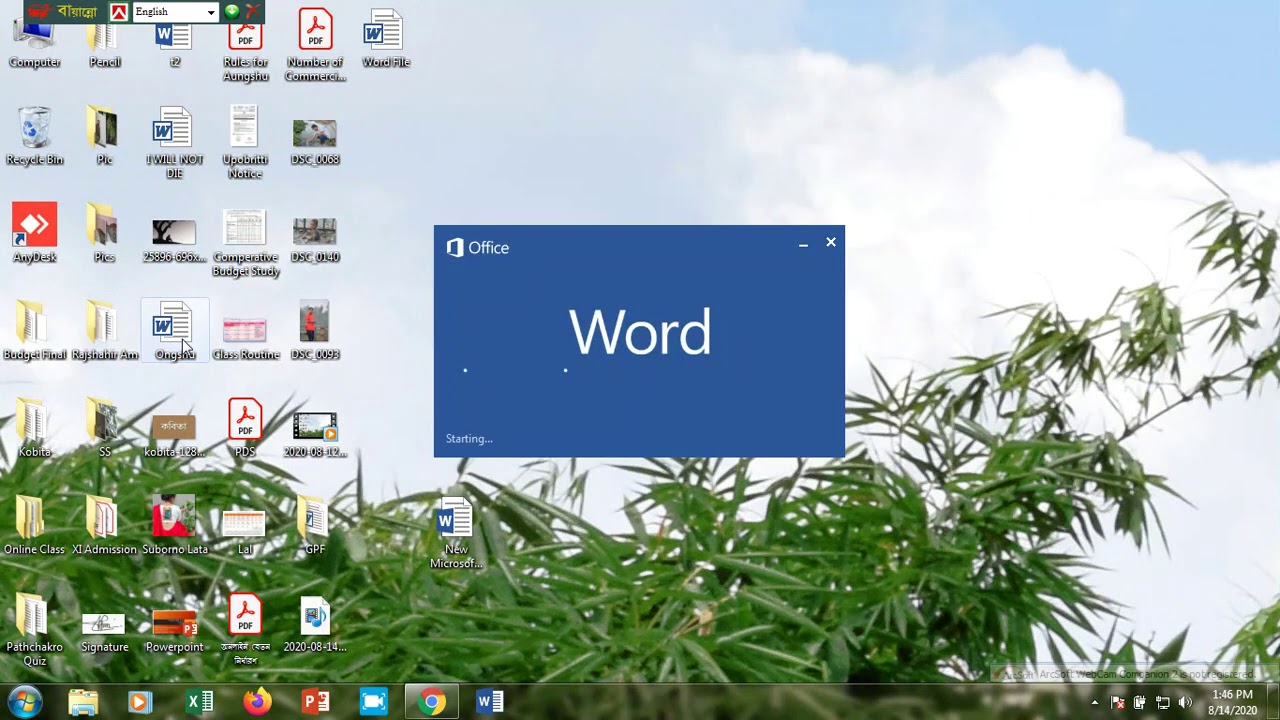Open Action Center flag icon
Screen dimensions: 1280x720
(1118, 703)
